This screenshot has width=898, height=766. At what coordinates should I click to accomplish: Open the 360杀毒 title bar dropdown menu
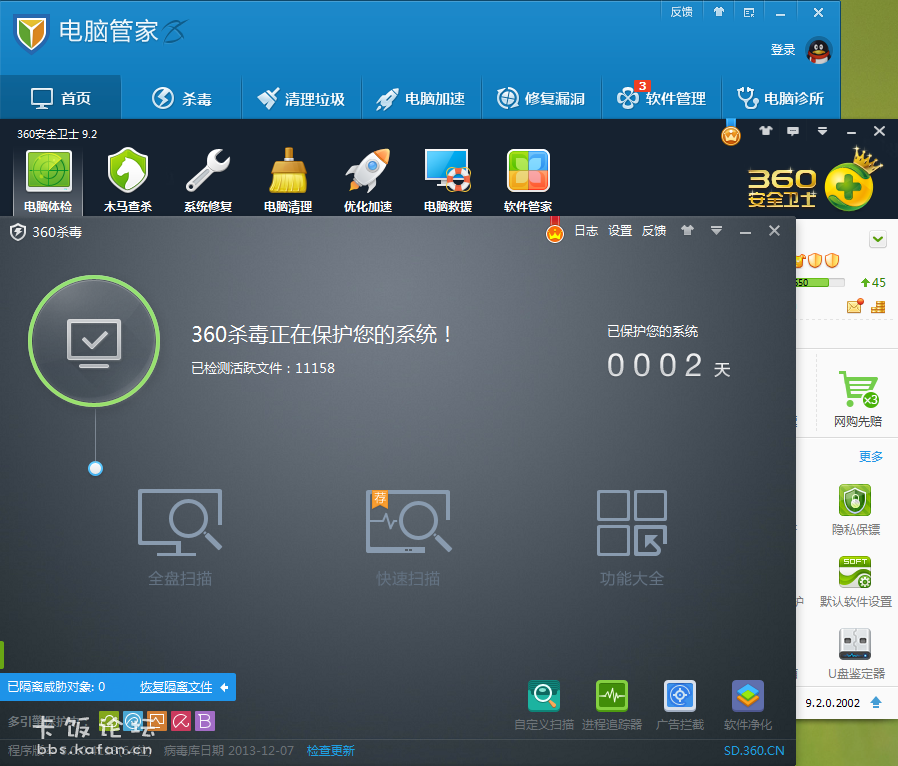click(x=716, y=231)
